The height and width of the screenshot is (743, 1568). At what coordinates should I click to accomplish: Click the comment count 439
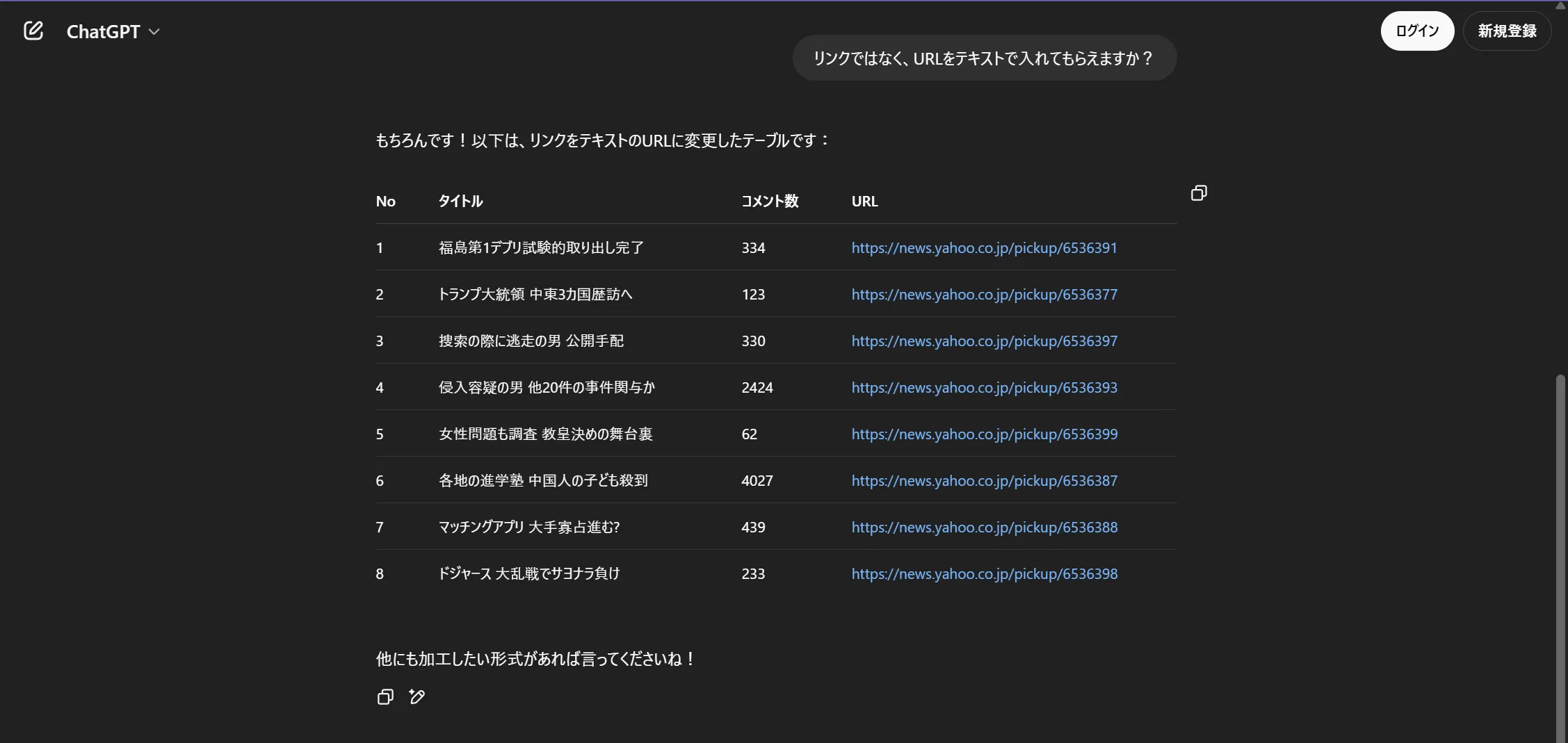pos(753,527)
